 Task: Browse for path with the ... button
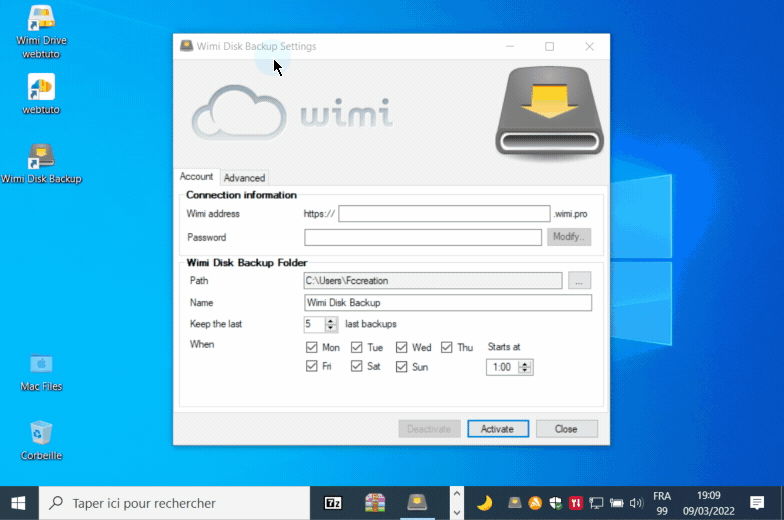click(x=580, y=280)
